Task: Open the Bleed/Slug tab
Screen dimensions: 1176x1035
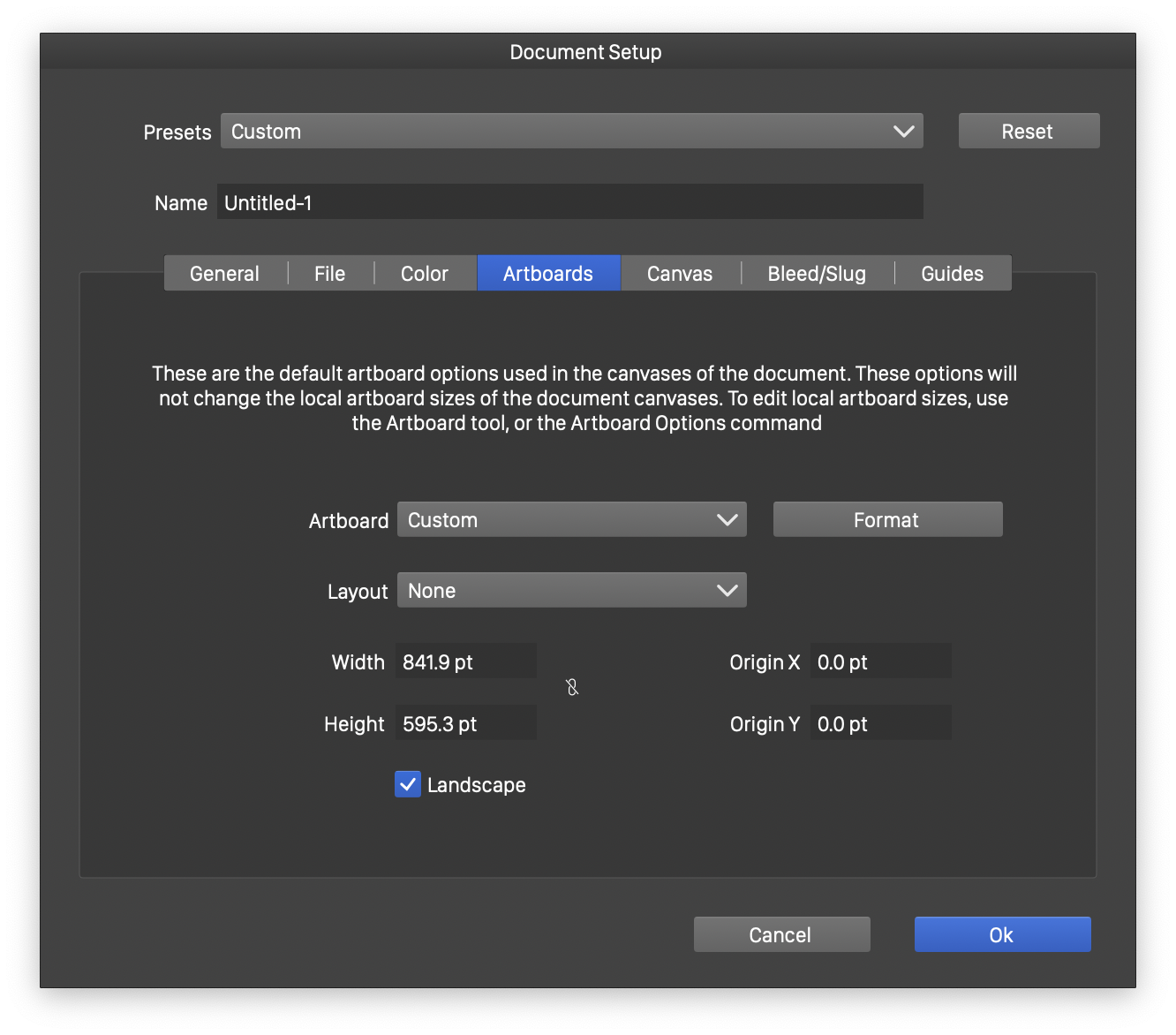Action: coord(817,273)
